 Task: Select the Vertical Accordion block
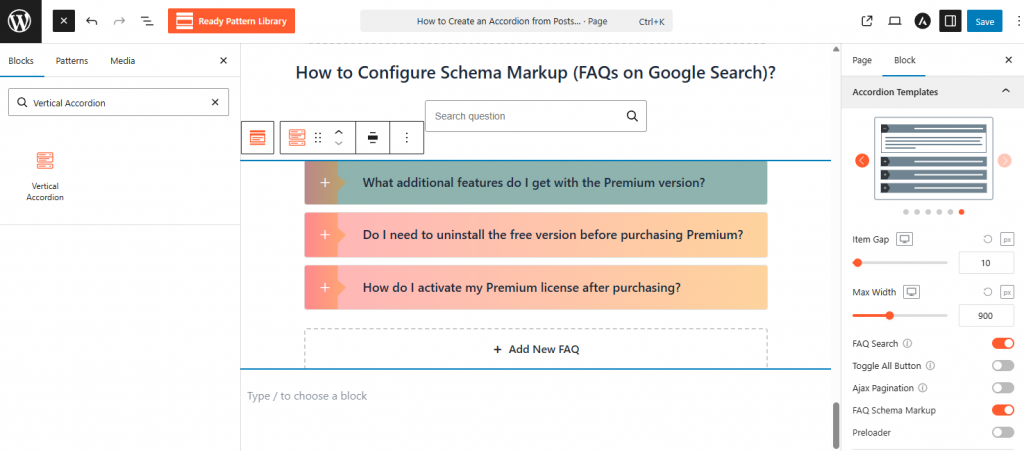click(x=44, y=175)
